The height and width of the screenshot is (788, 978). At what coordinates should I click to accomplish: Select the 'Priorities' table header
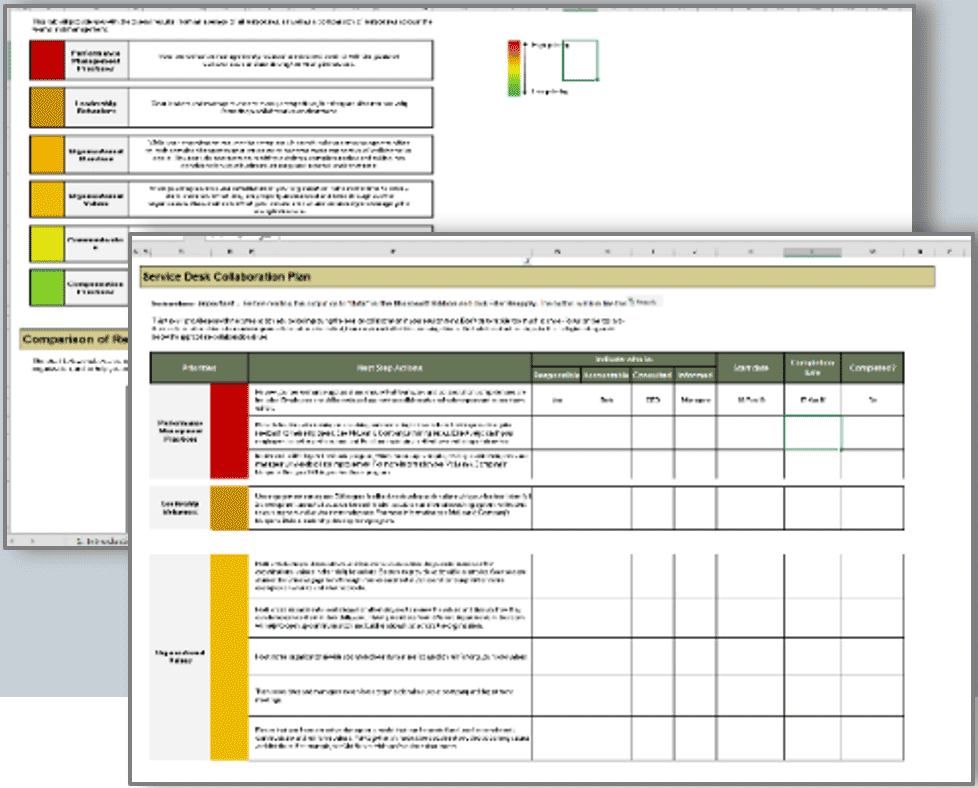point(199,368)
